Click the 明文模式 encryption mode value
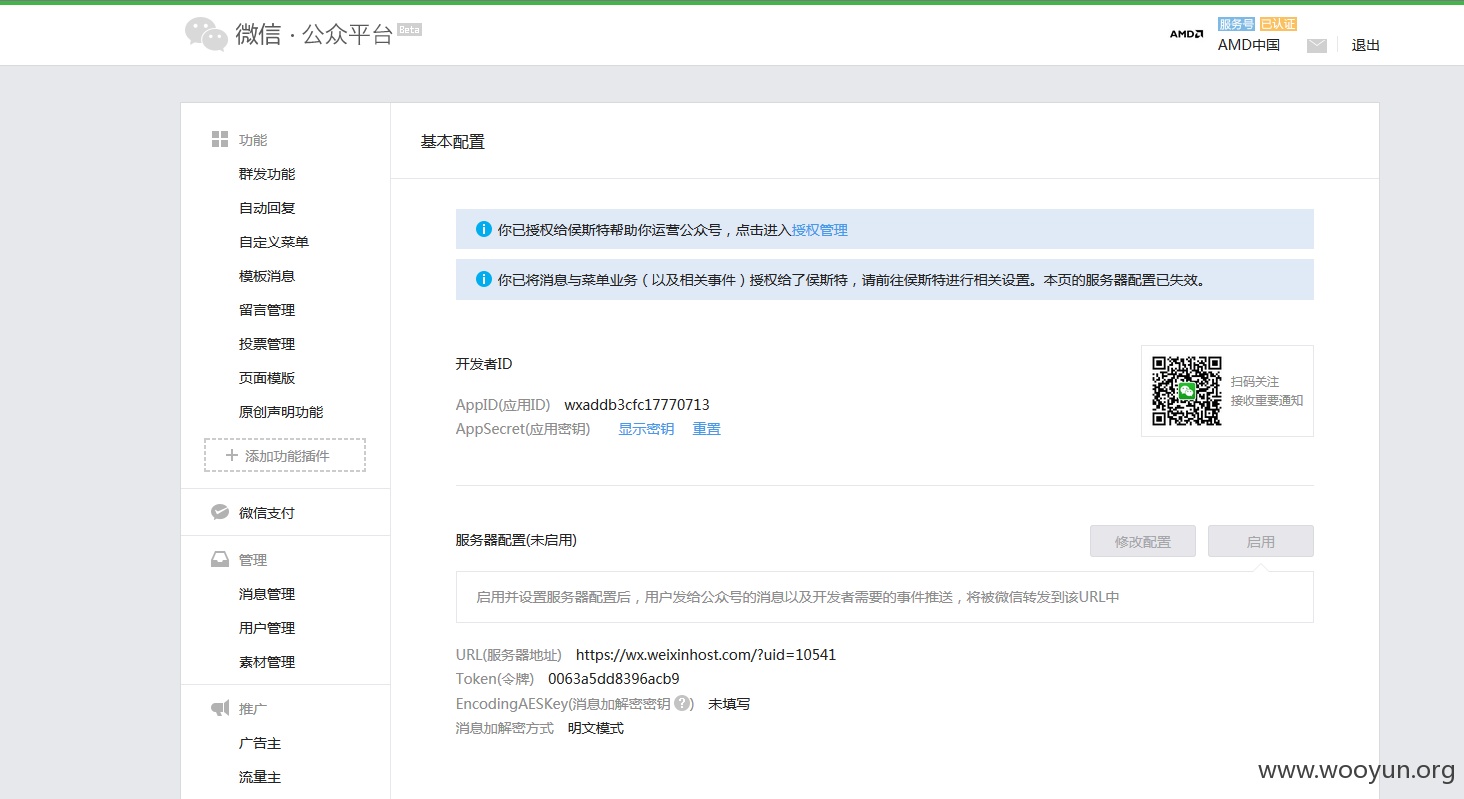 pos(596,728)
